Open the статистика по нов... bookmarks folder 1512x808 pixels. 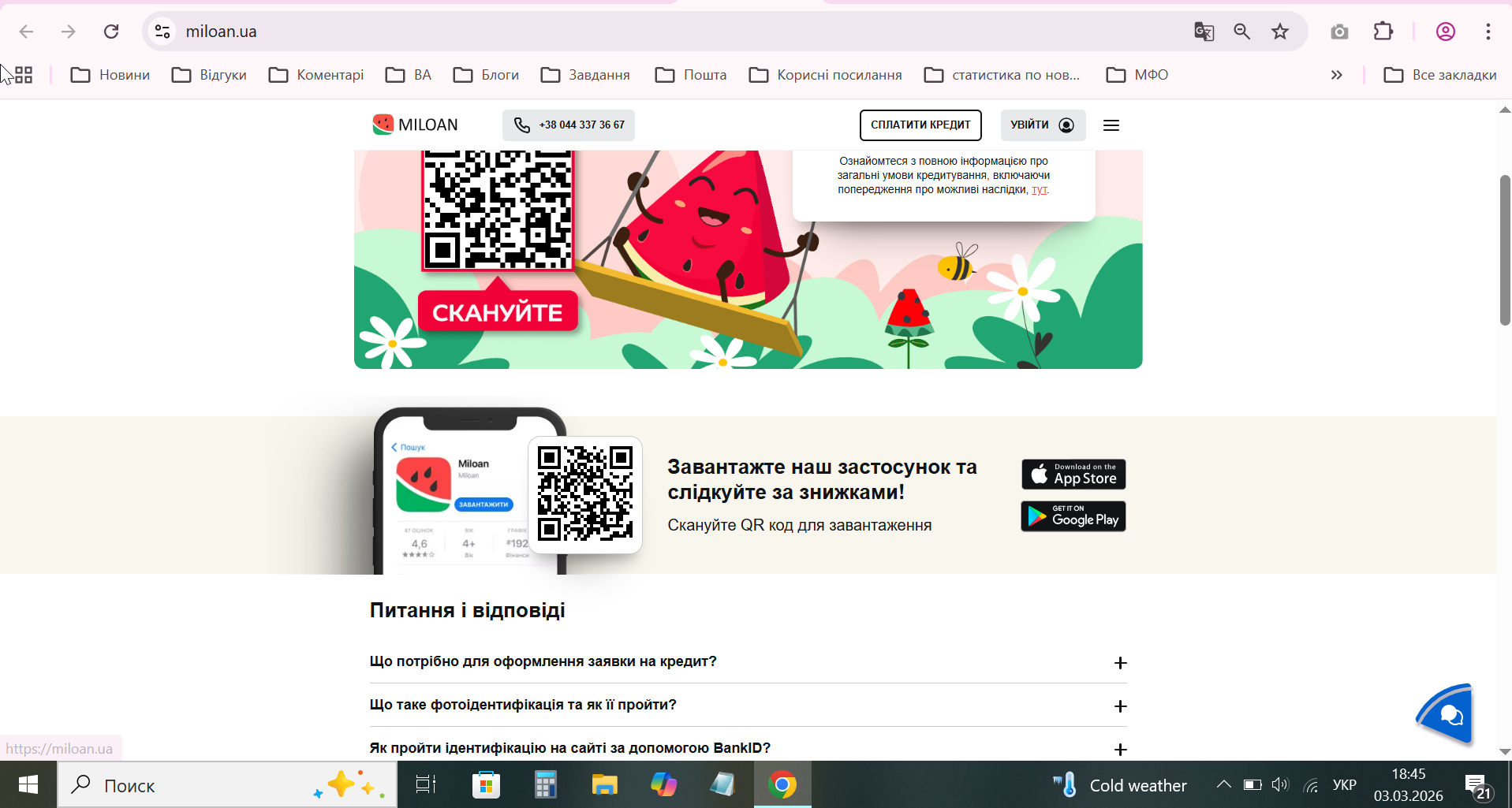click(x=1002, y=75)
